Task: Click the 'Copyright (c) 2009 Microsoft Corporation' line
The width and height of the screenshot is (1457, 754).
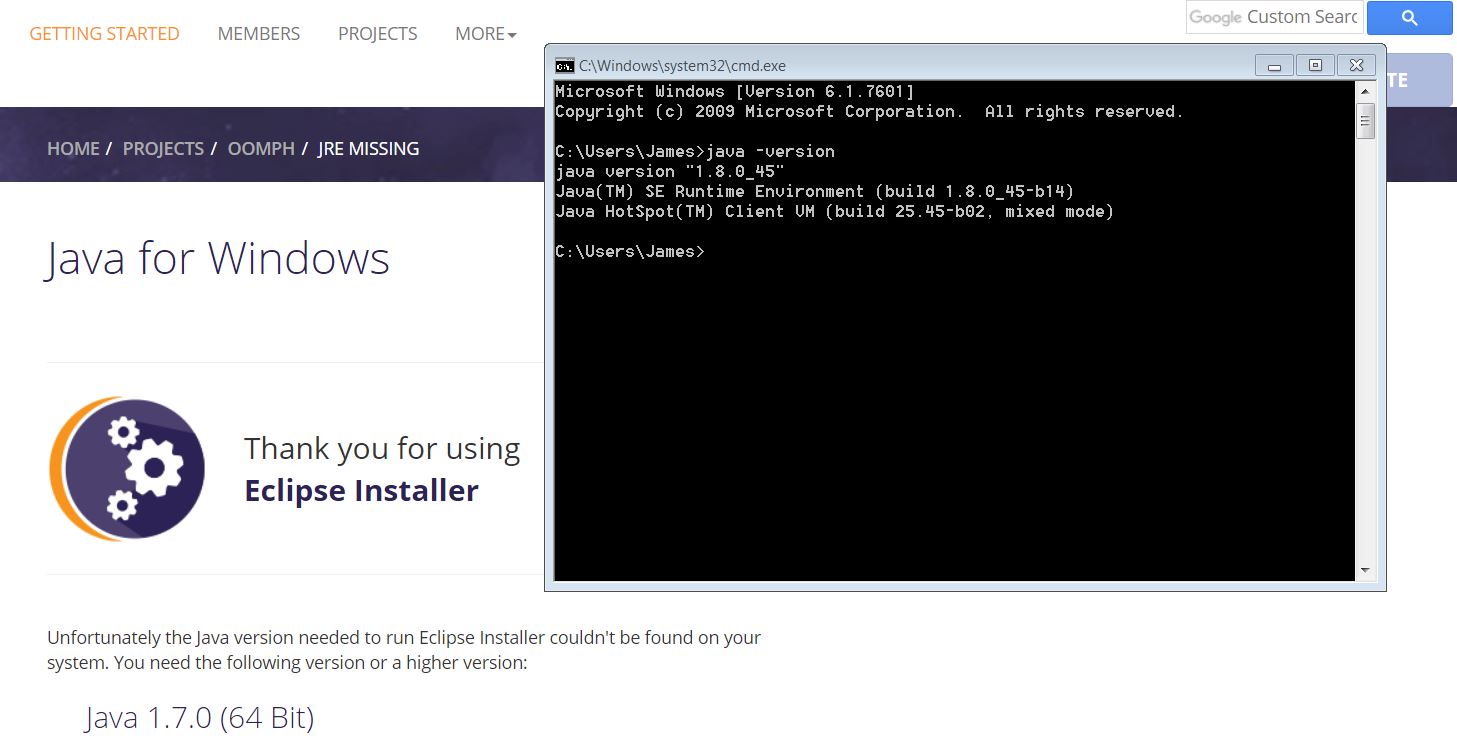Action: click(869, 112)
